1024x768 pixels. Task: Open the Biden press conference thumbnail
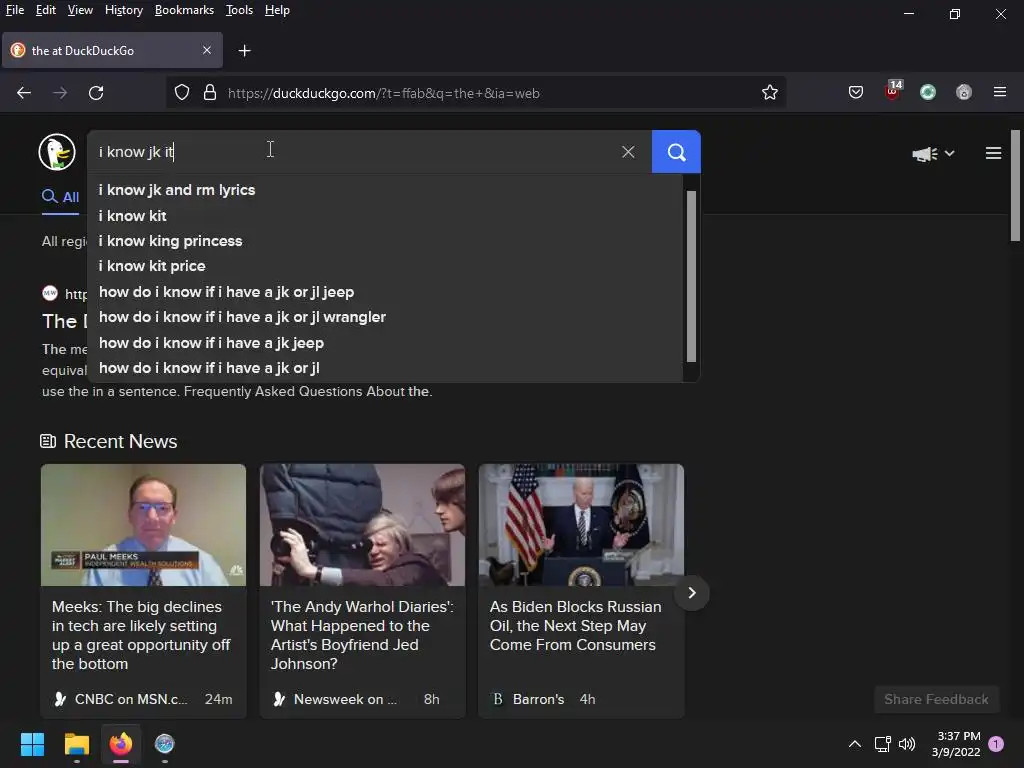tap(581, 525)
